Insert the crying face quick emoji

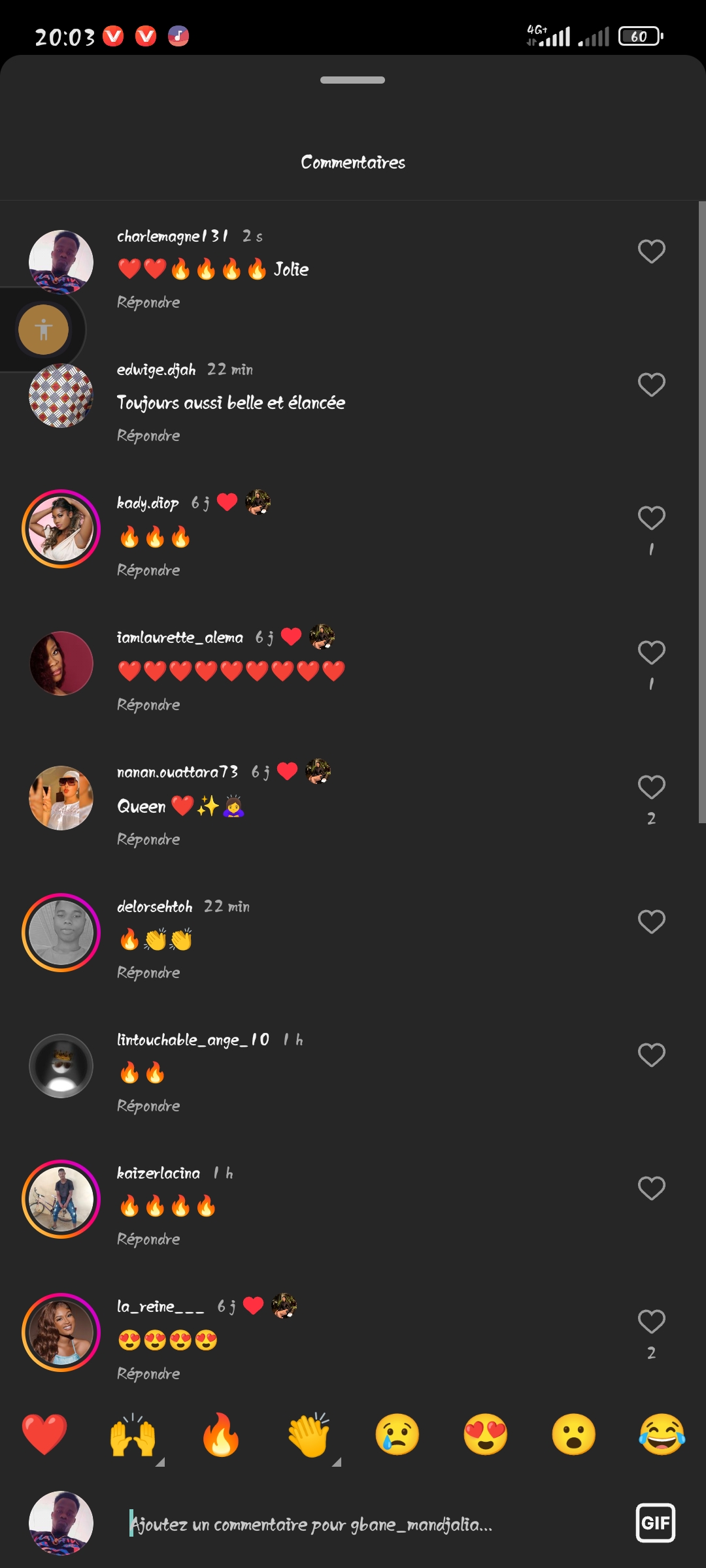pyautogui.click(x=397, y=1435)
